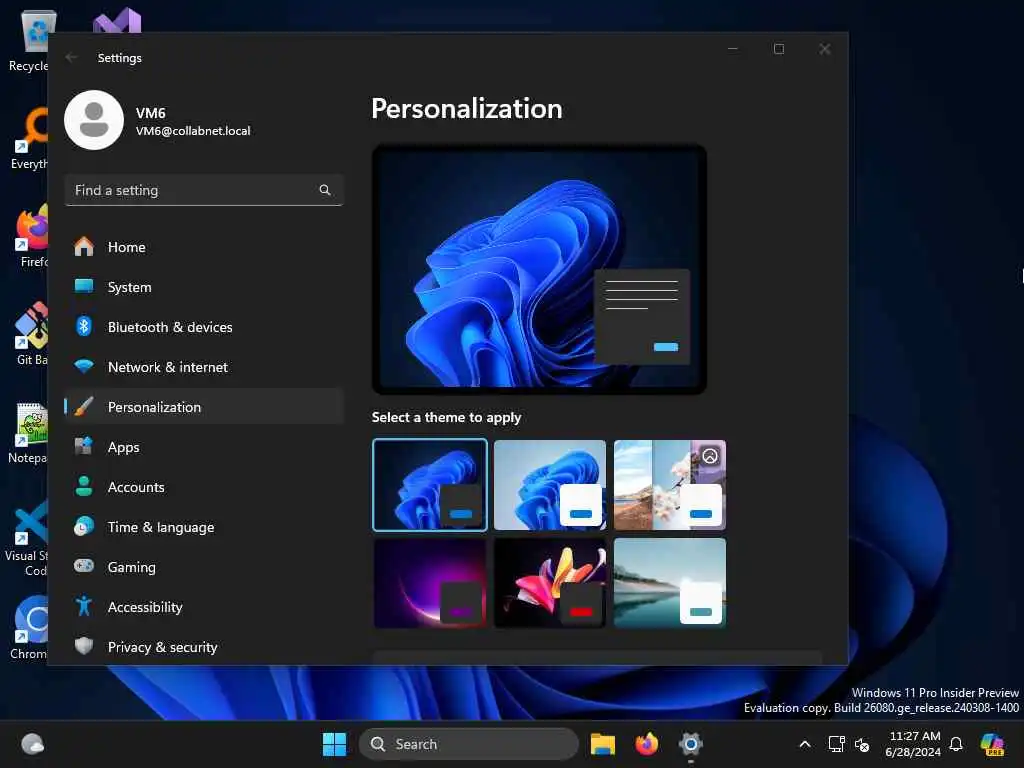Open Privacy & security settings
The image size is (1024, 768).
(x=204, y=647)
